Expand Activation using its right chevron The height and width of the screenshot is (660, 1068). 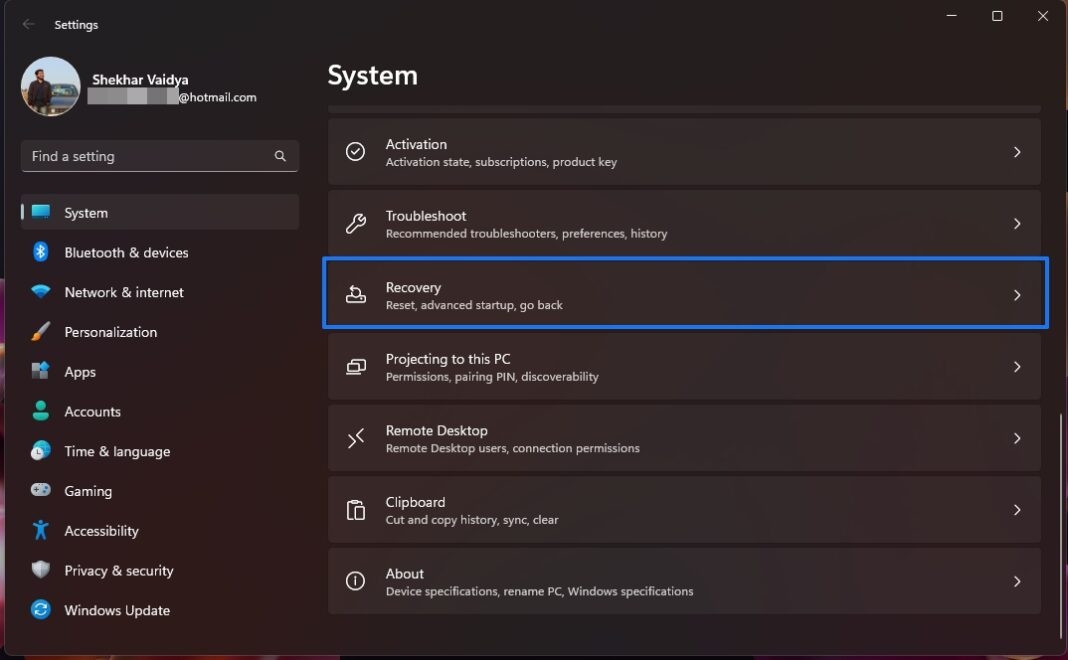(x=1017, y=152)
